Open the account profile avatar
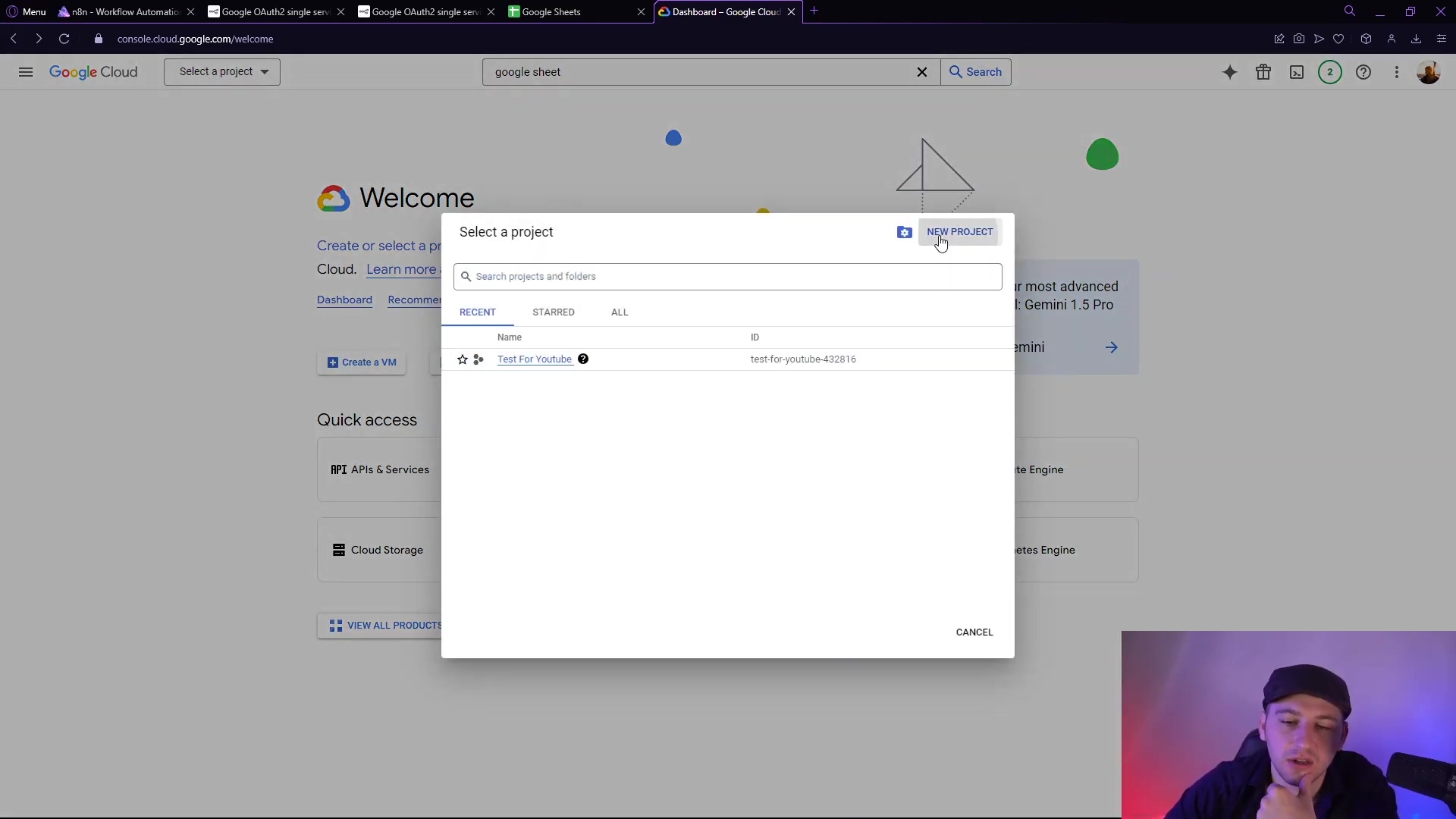Viewport: 1456px width, 819px height. pyautogui.click(x=1429, y=72)
